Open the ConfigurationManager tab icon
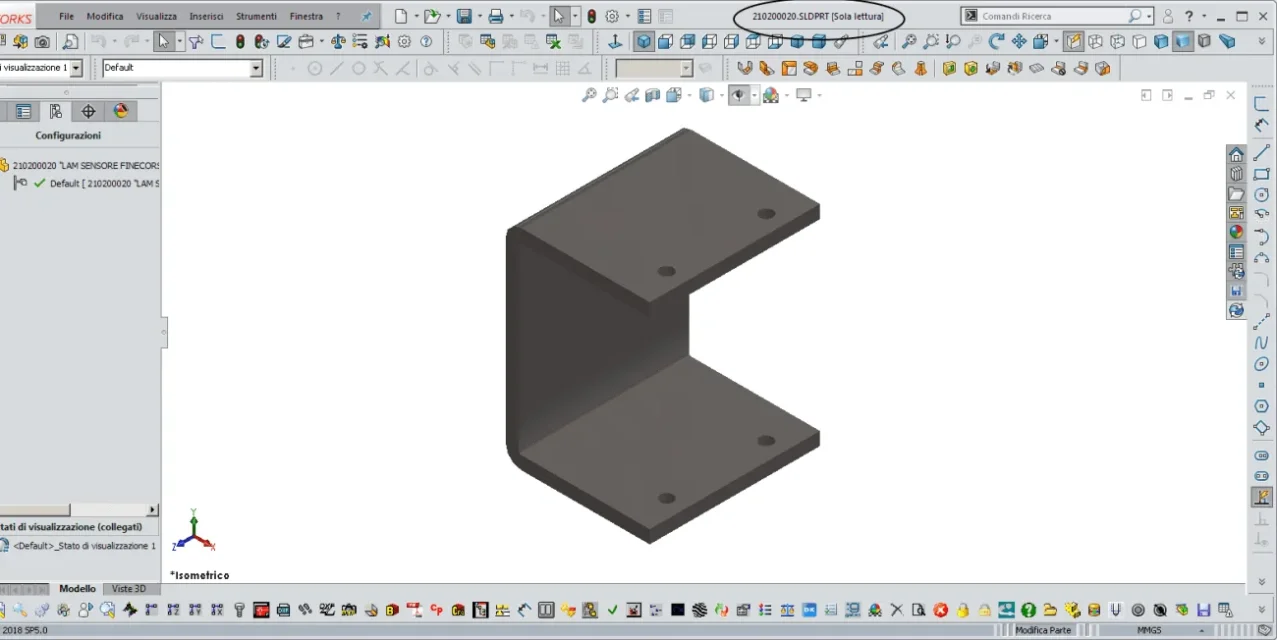Image resolution: width=1277 pixels, height=640 pixels. [x=56, y=111]
